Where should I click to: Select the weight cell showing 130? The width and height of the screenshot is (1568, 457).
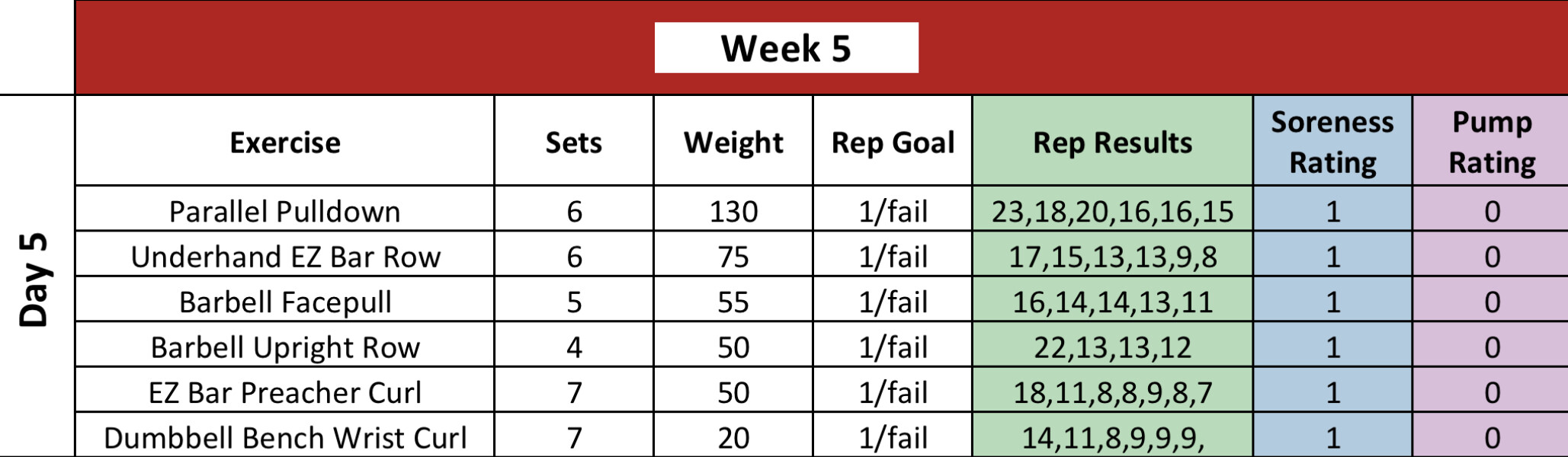coord(733,211)
